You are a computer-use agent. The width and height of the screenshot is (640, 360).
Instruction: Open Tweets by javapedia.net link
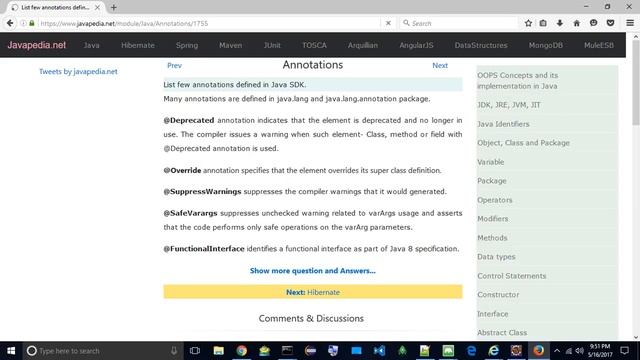pyautogui.click(x=78, y=71)
